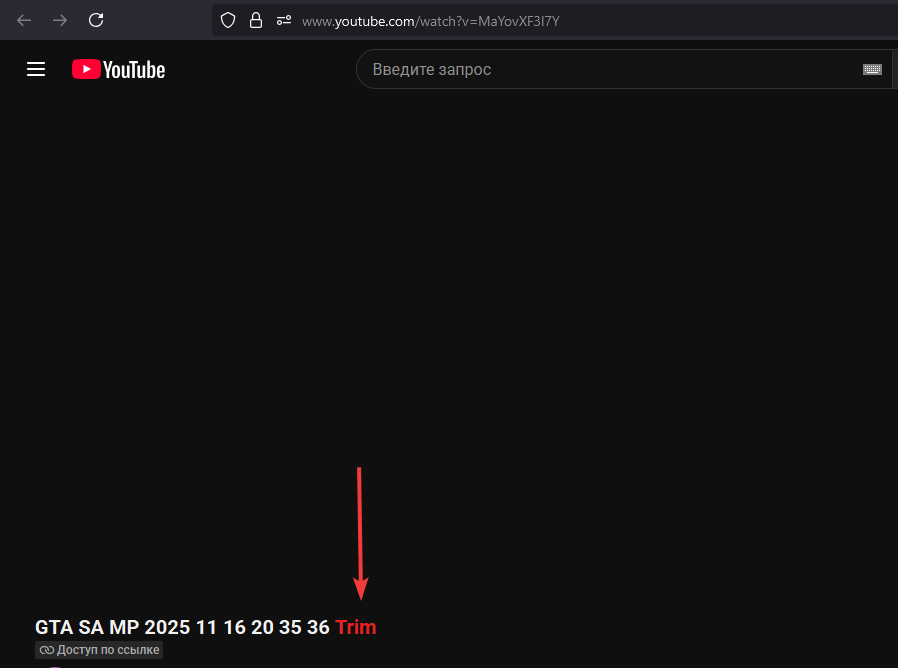This screenshot has height=668, width=898.
Task: Click the red 'Trim' word in title
Action: click(x=355, y=627)
